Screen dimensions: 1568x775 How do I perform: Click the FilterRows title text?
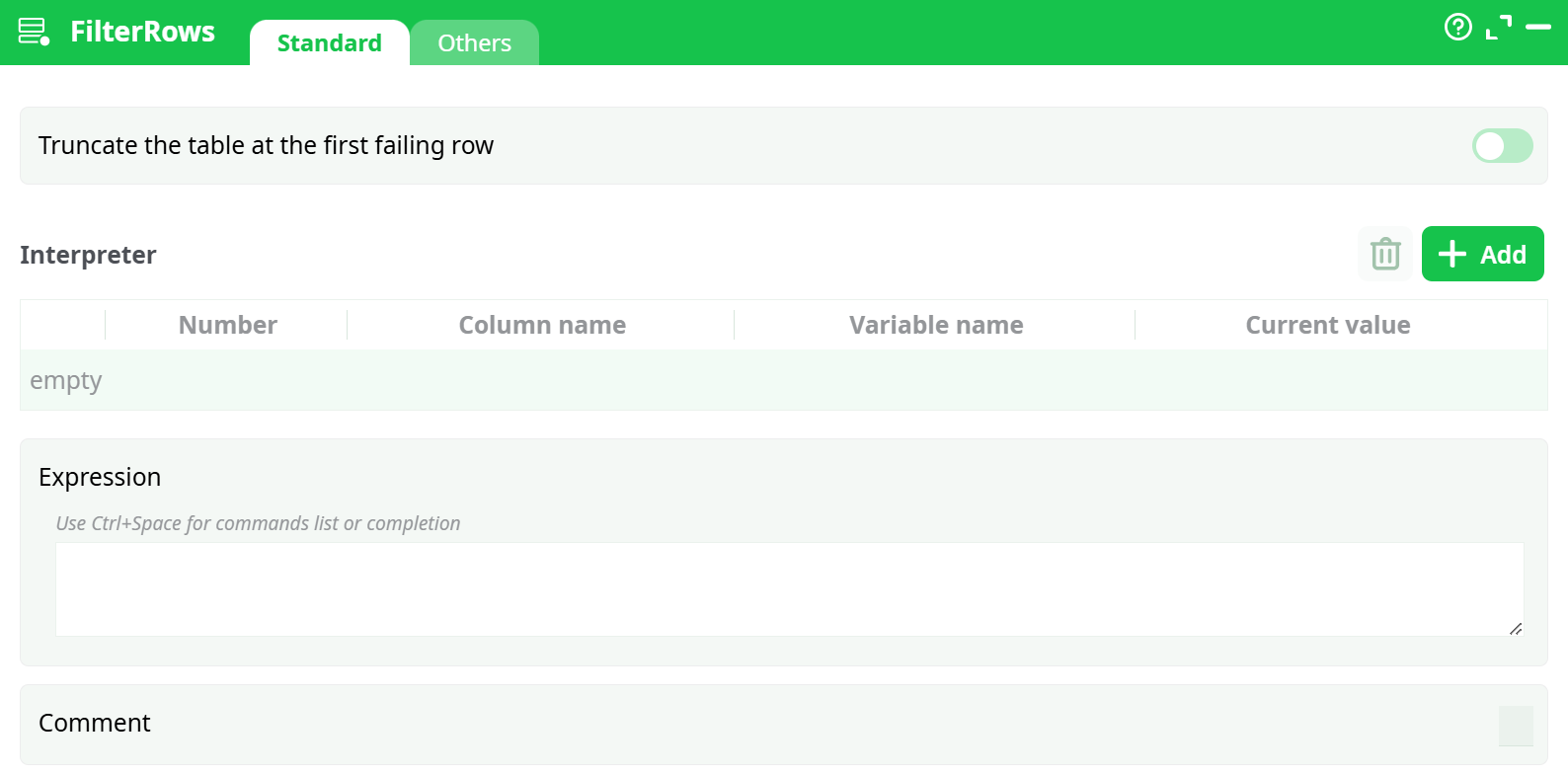click(x=142, y=32)
